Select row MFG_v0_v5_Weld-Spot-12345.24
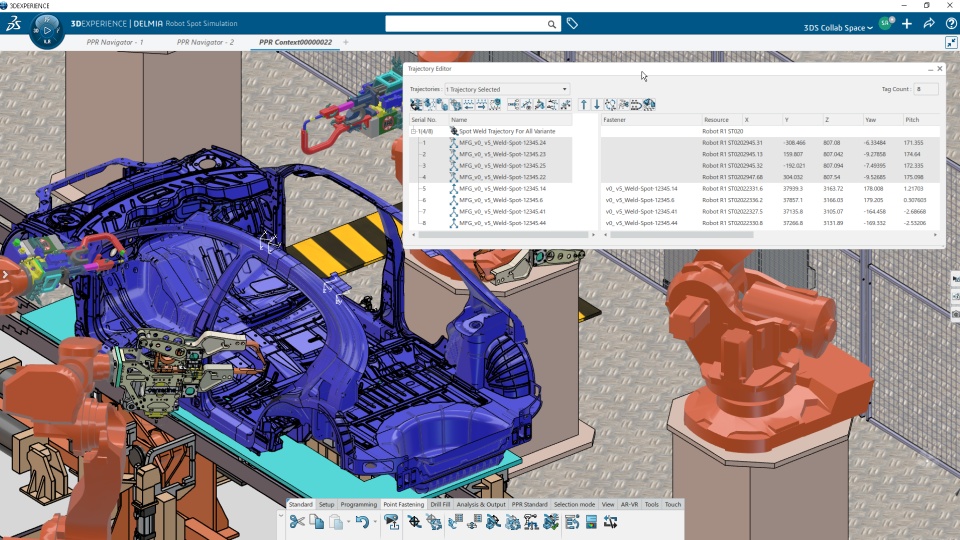 tap(502, 143)
